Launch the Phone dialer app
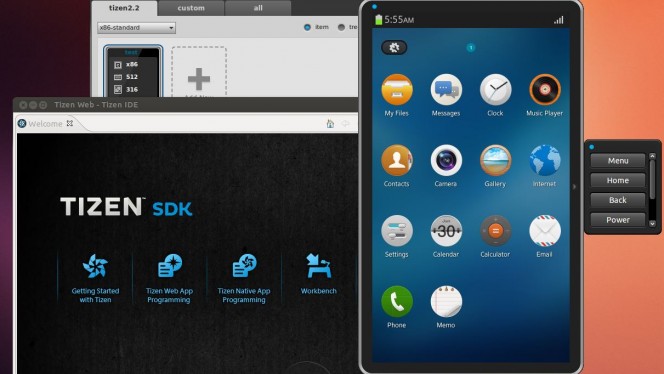The width and height of the screenshot is (664, 374). [397, 302]
